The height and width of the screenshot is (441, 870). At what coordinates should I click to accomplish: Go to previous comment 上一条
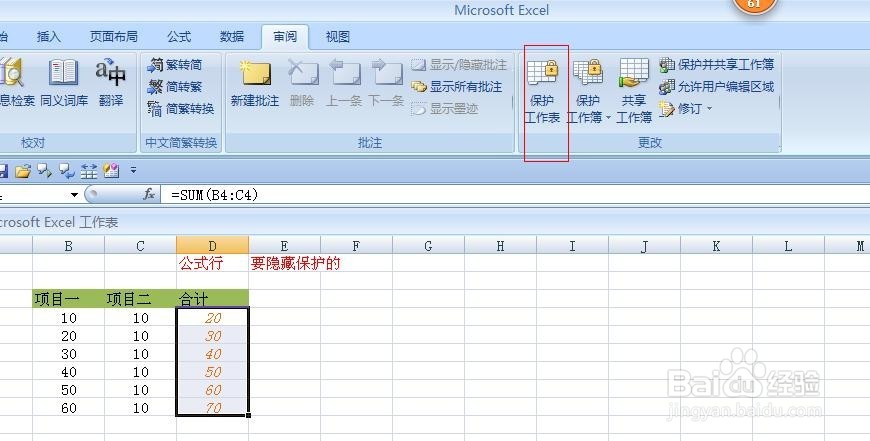pos(344,83)
